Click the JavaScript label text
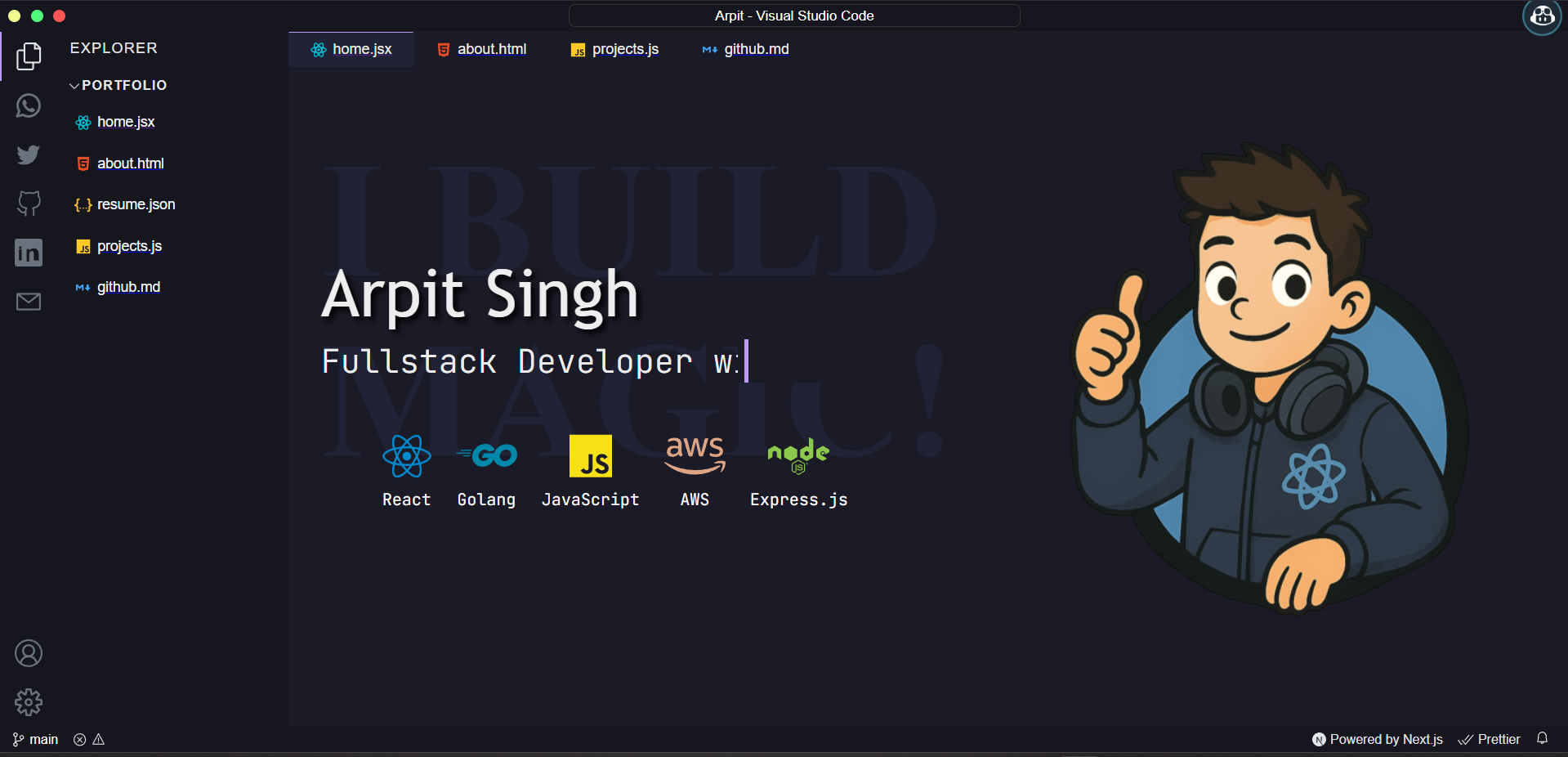This screenshot has height=757, width=1568. tap(590, 499)
